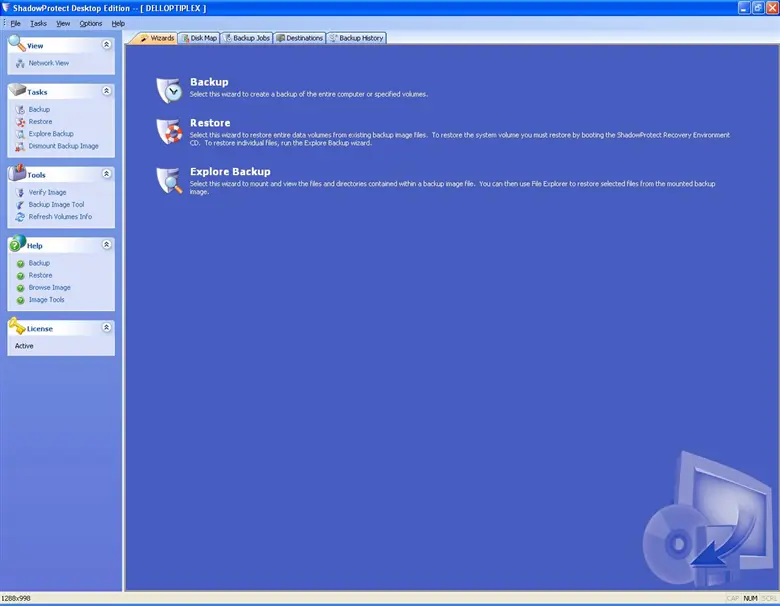This screenshot has width=780, height=606.
Task: Open the Options menu
Action: 91,23
